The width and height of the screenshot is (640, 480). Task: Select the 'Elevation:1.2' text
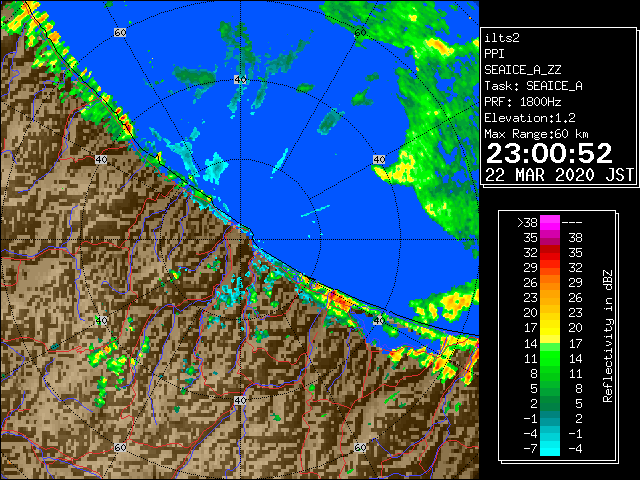coord(529,118)
